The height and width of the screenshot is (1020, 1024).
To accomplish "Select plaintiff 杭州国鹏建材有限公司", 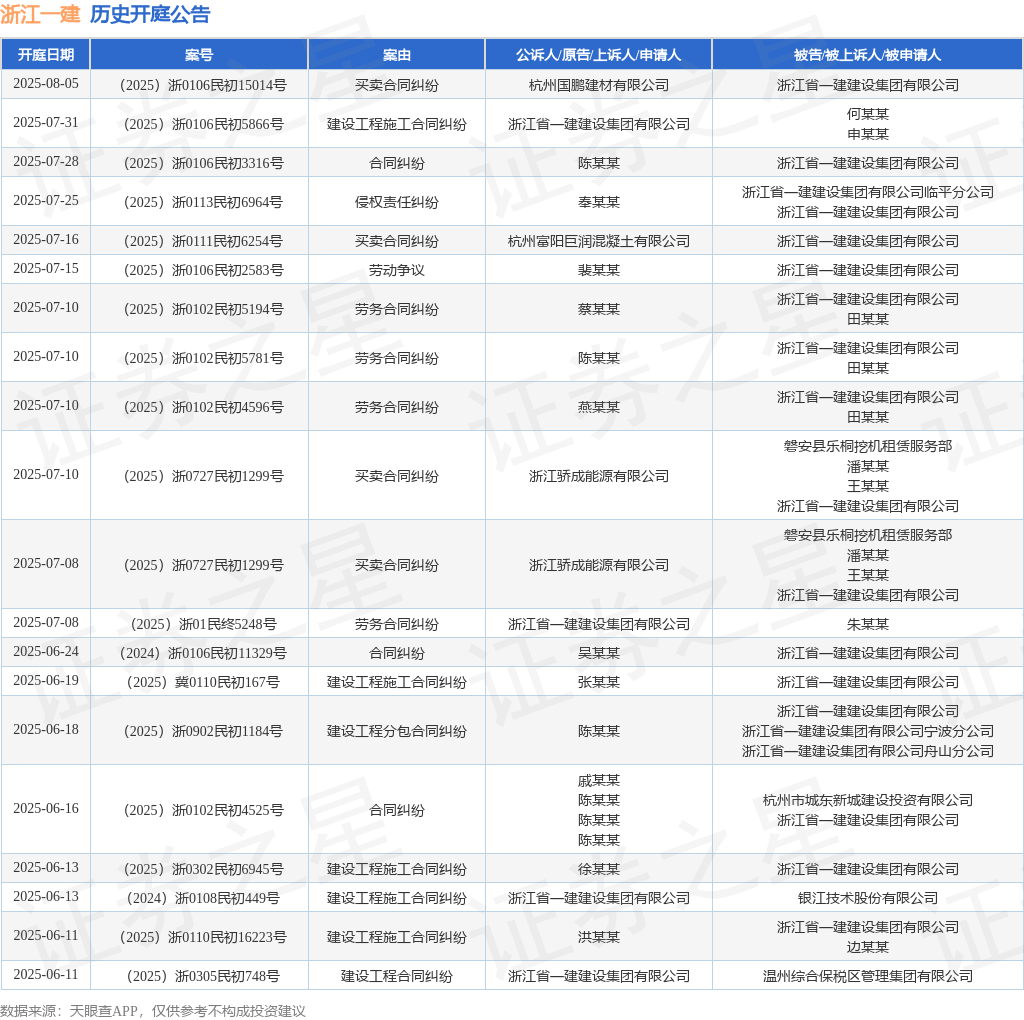I will click(x=599, y=85).
